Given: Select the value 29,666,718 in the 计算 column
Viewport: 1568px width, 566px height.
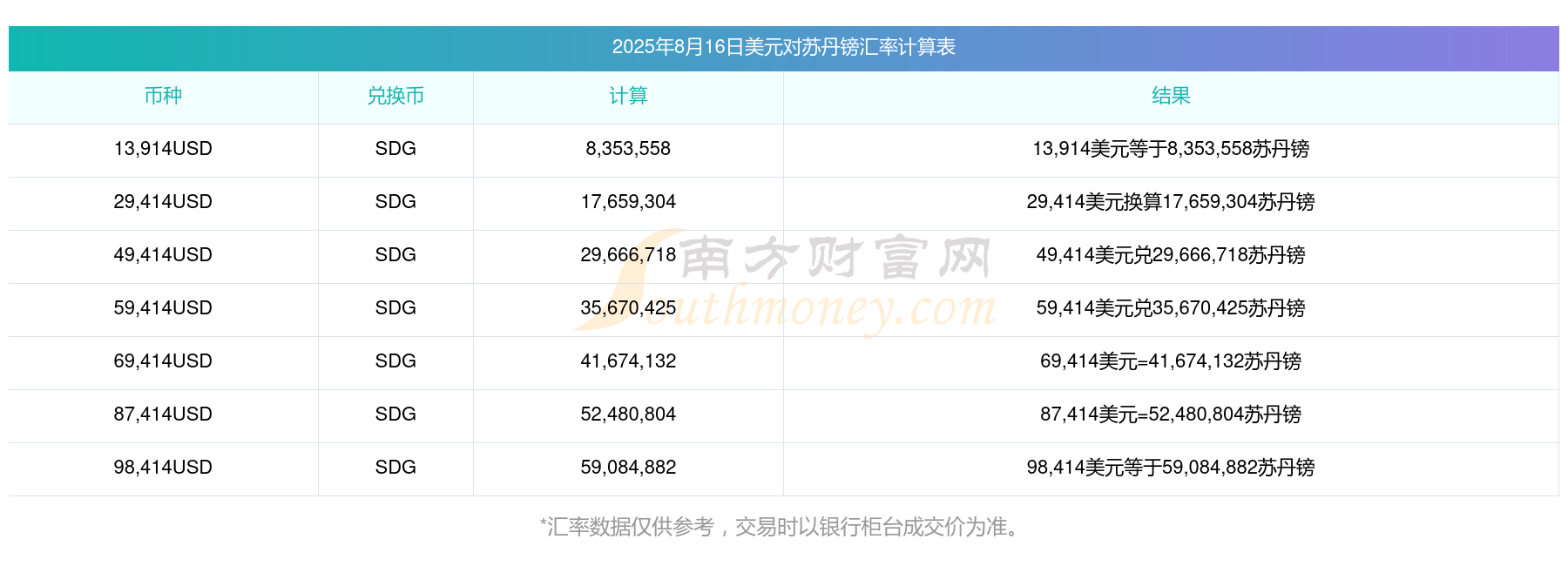Looking at the screenshot, I should (628, 255).
